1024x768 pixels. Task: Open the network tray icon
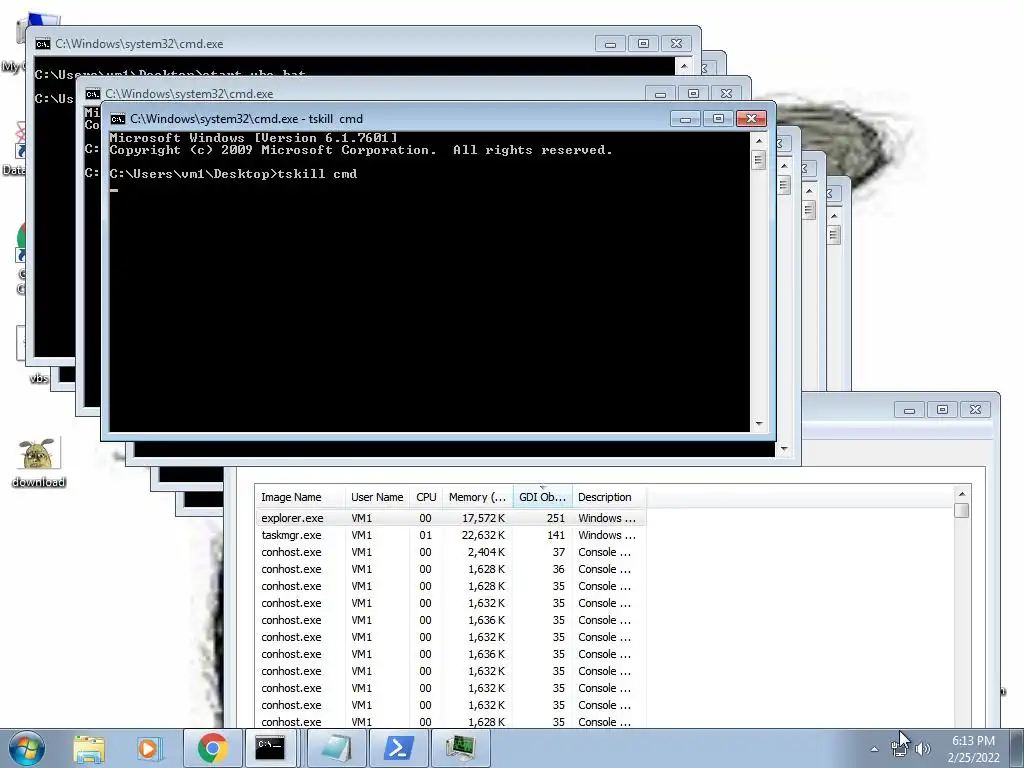tap(899, 749)
